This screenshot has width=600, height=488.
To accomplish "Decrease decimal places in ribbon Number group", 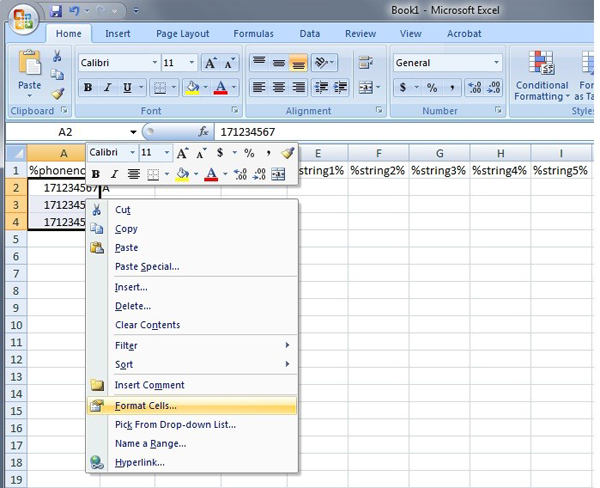I will pyautogui.click(x=493, y=88).
